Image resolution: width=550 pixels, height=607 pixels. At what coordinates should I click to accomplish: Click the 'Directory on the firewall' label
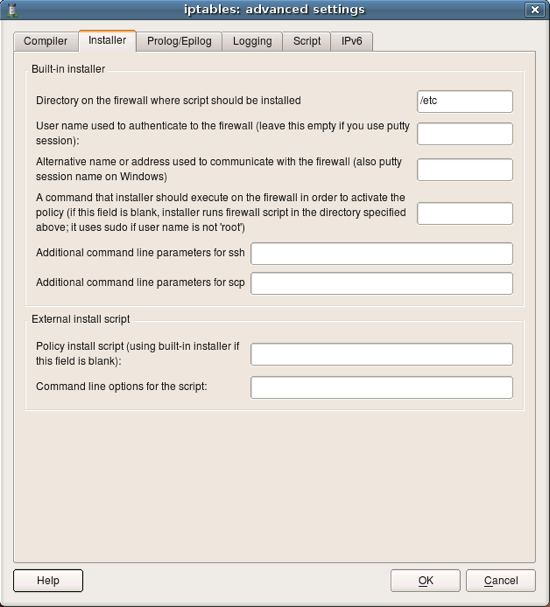[168, 101]
